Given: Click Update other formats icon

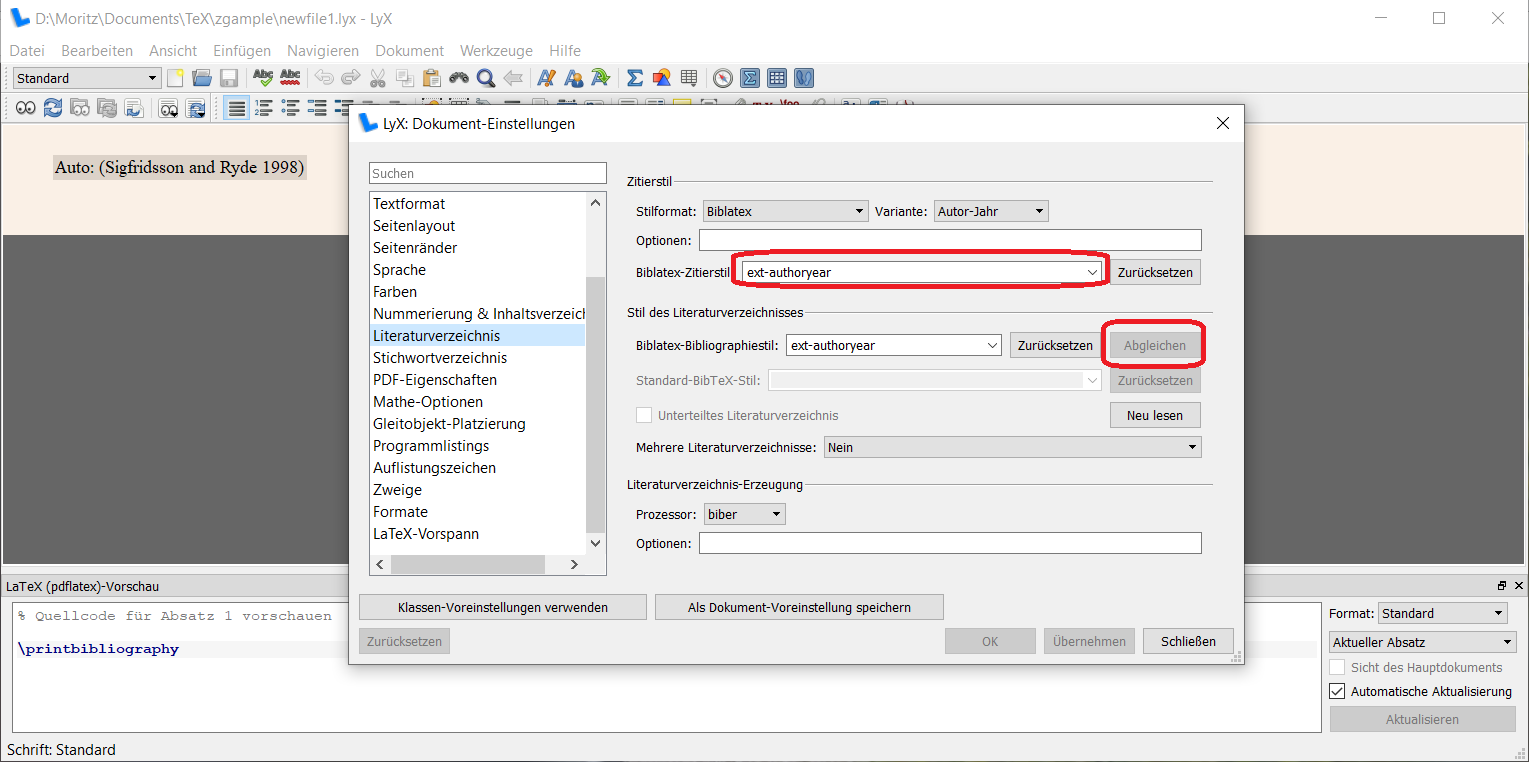Looking at the screenshot, I should pyautogui.click(x=196, y=108).
